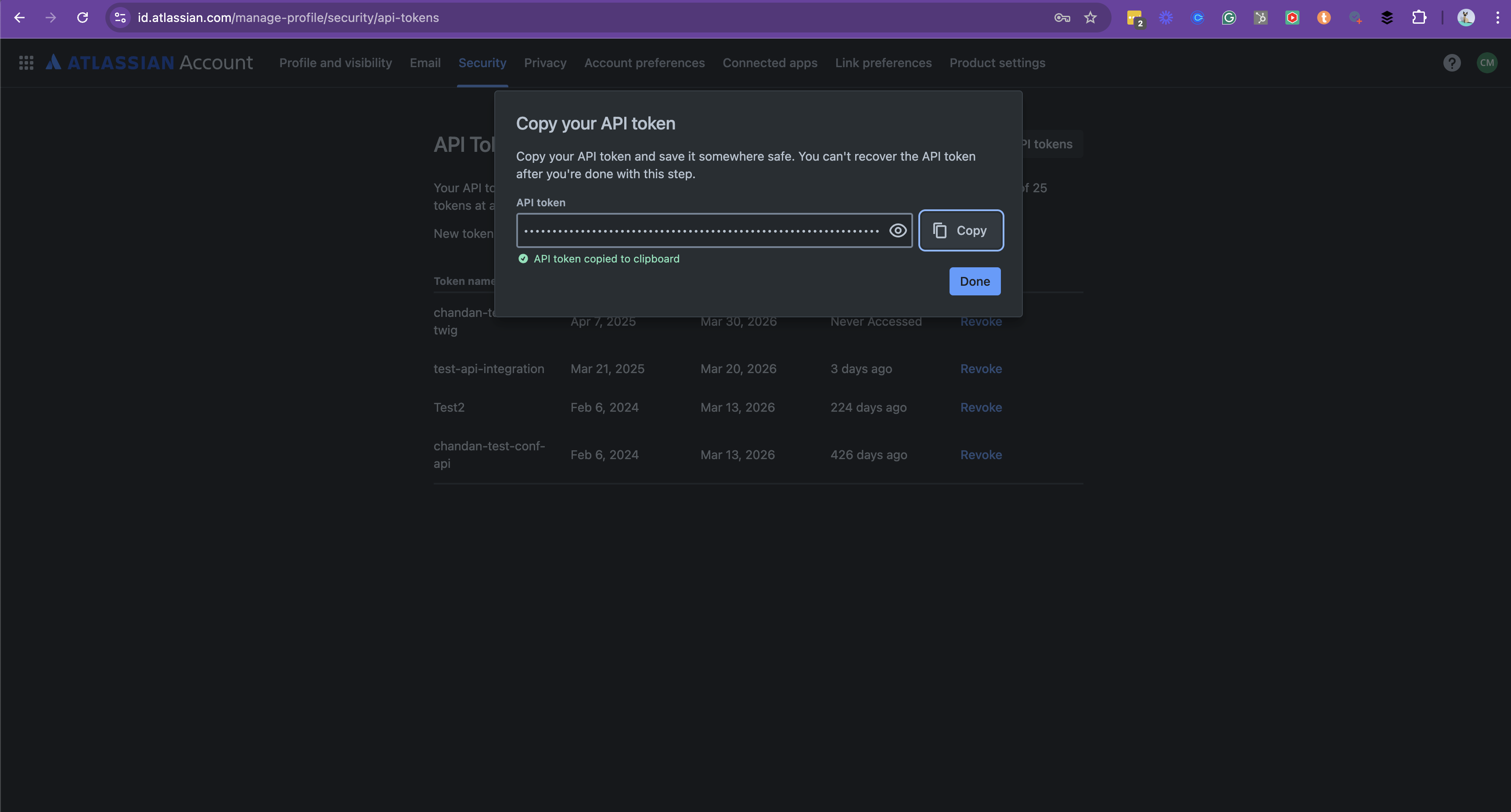Reveal API token with eye icon

(897, 230)
